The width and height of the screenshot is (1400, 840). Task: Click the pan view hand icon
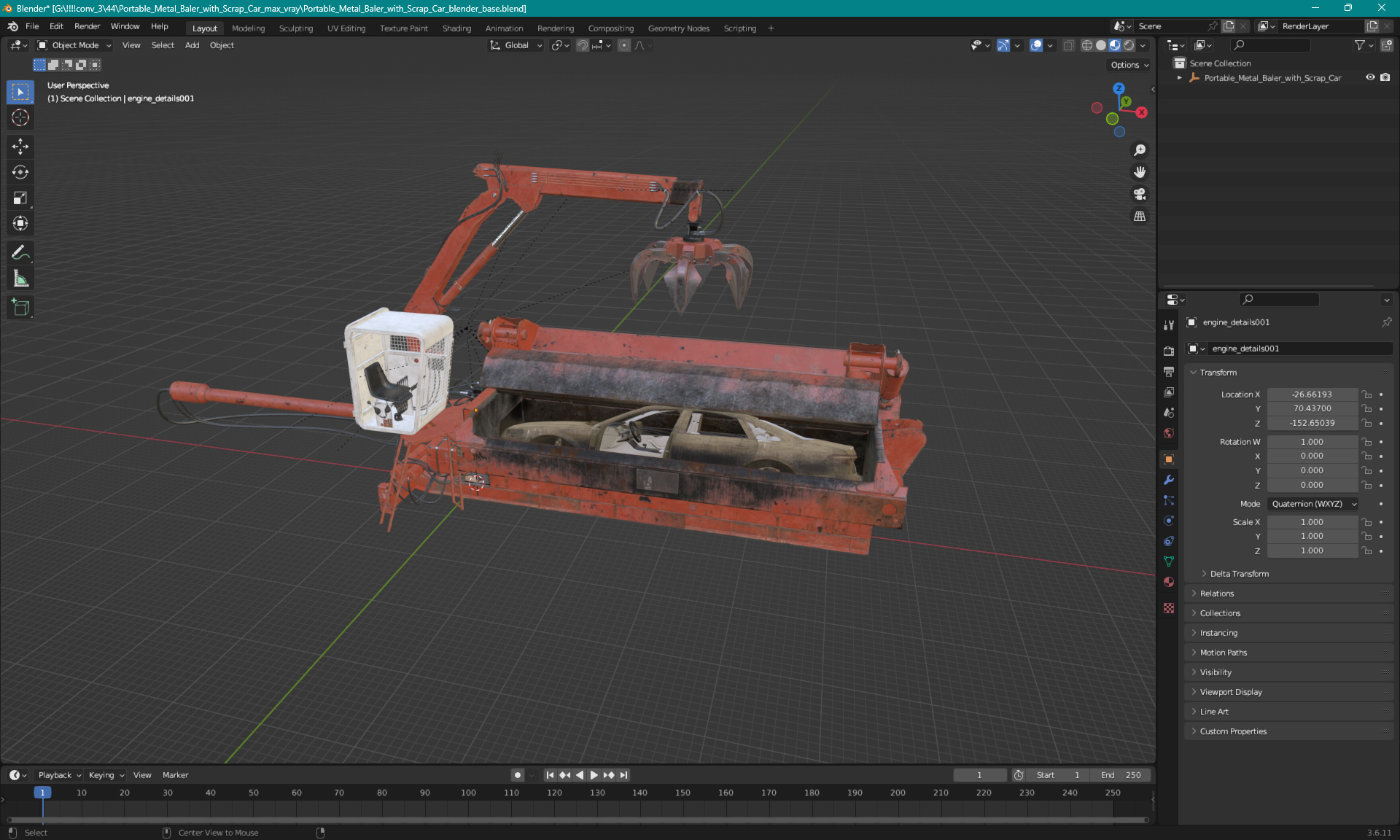tap(1140, 172)
